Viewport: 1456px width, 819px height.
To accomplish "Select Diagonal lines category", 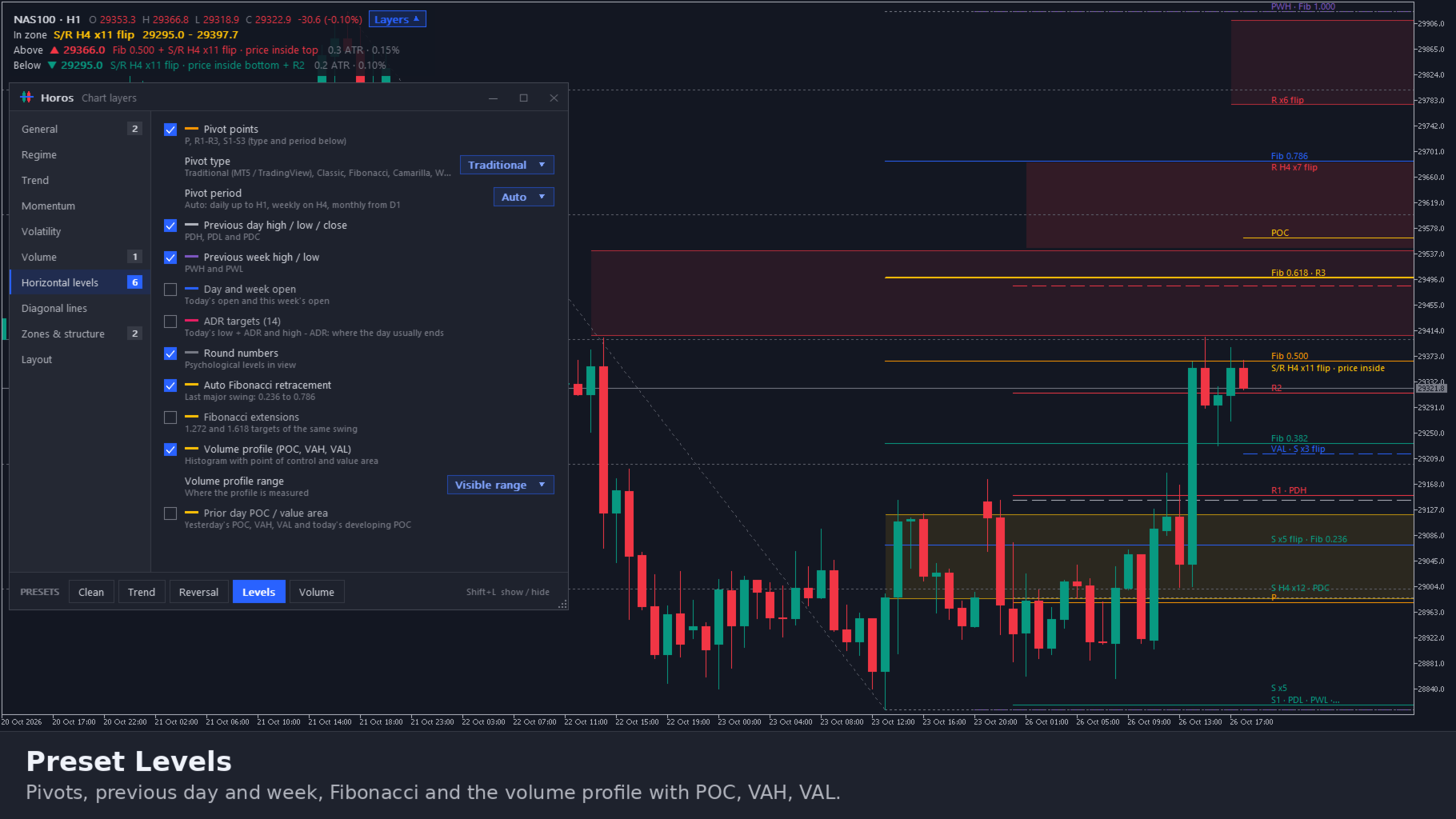I will coord(79,308).
